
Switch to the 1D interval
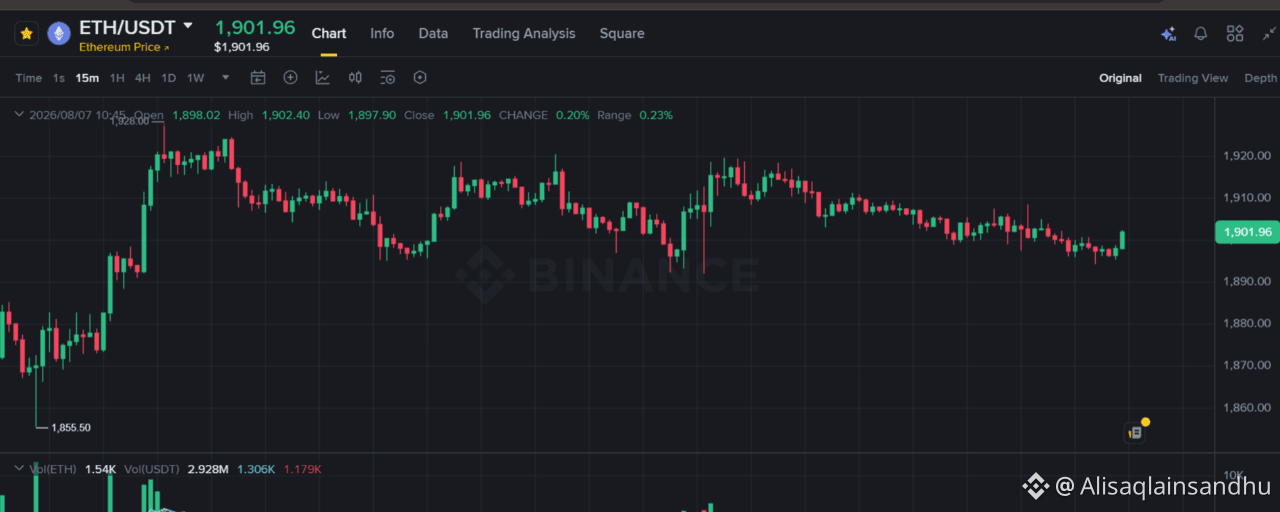pos(169,78)
